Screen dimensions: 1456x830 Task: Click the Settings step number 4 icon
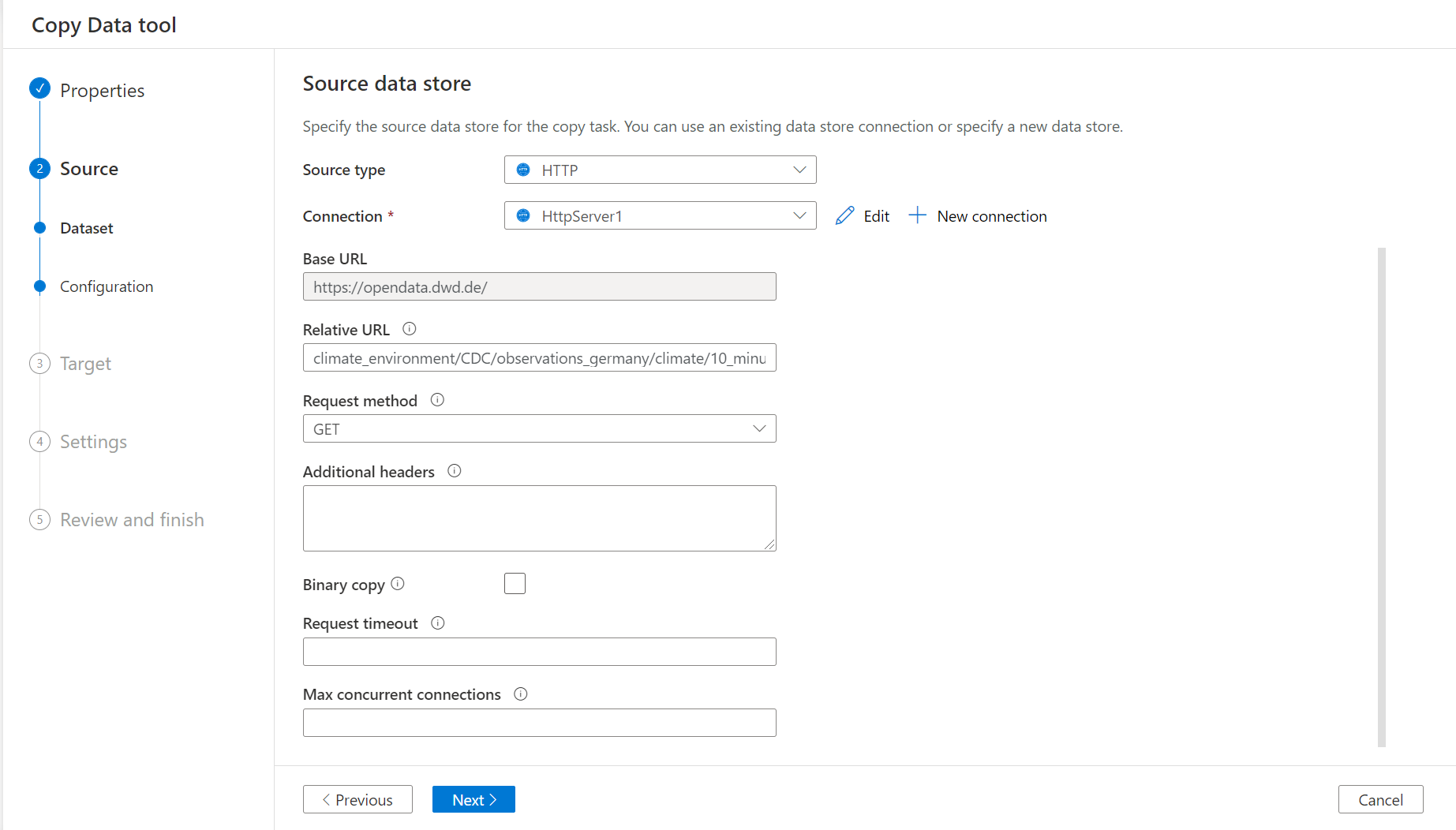[39, 441]
